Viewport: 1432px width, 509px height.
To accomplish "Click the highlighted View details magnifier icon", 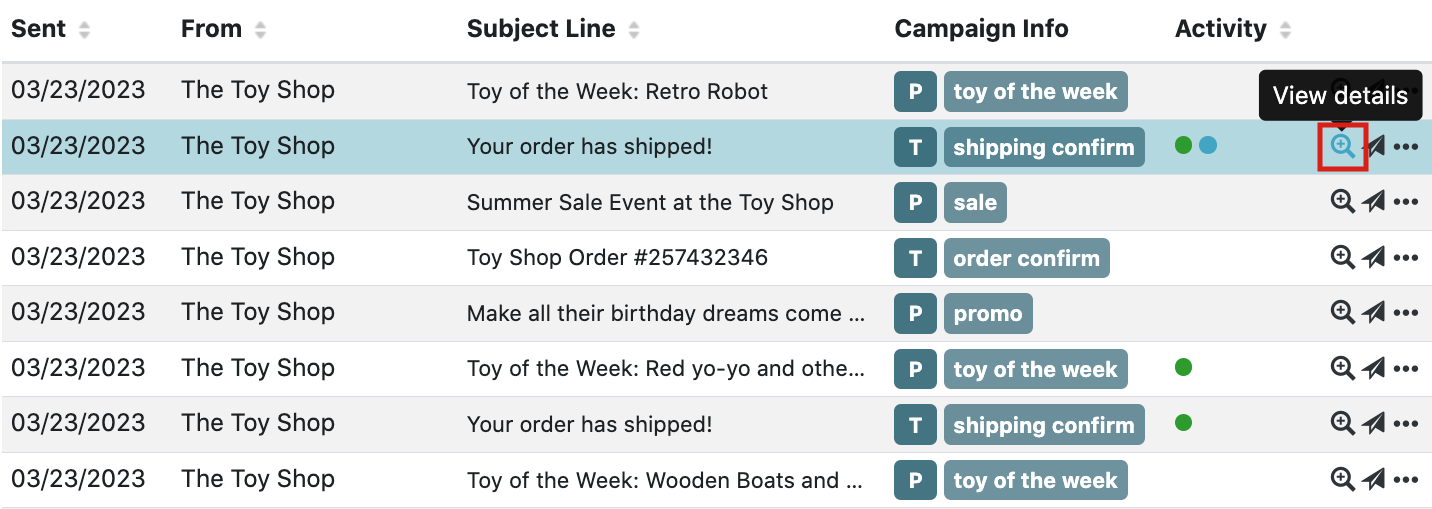I will pyautogui.click(x=1342, y=147).
